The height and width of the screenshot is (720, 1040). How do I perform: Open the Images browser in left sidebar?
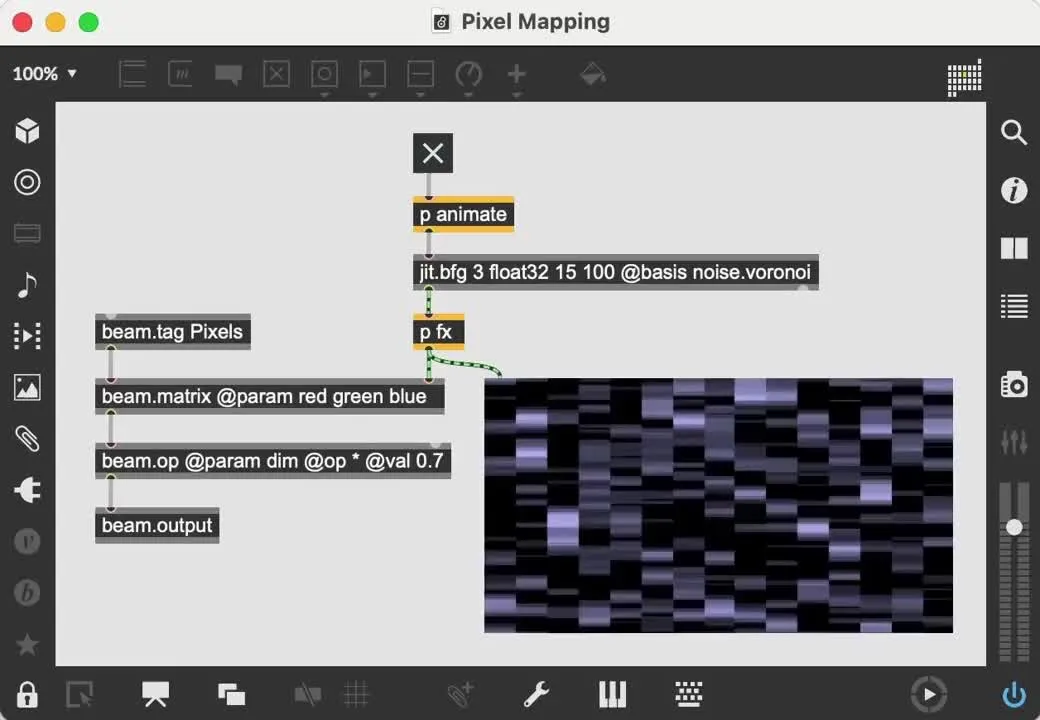click(x=27, y=387)
